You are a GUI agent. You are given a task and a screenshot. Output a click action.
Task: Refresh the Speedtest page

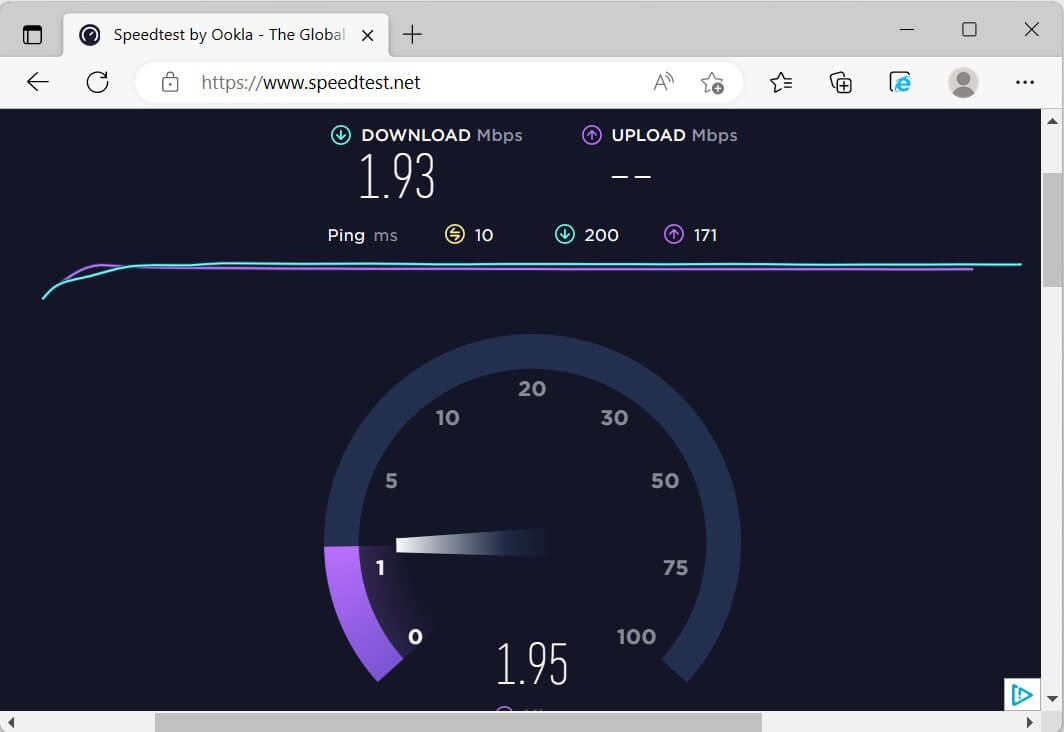tap(97, 82)
